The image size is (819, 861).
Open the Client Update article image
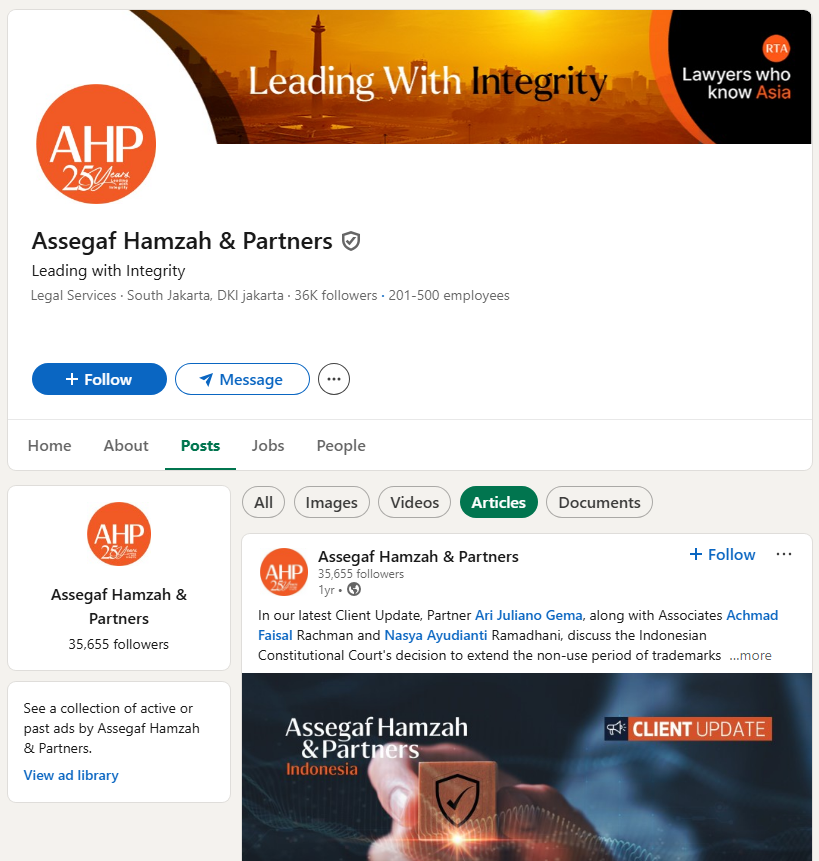[x=527, y=767]
